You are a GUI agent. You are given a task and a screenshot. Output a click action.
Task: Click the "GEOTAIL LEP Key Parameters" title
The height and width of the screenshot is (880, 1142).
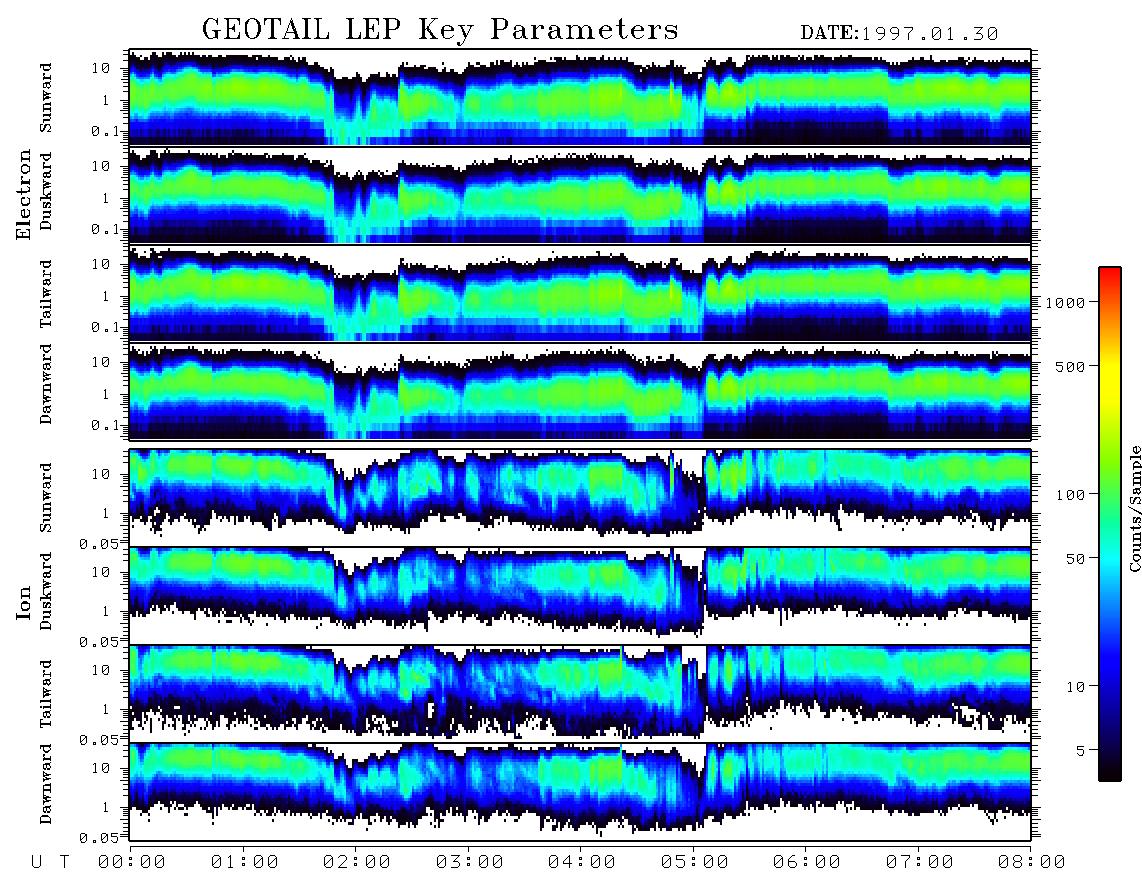440,30
